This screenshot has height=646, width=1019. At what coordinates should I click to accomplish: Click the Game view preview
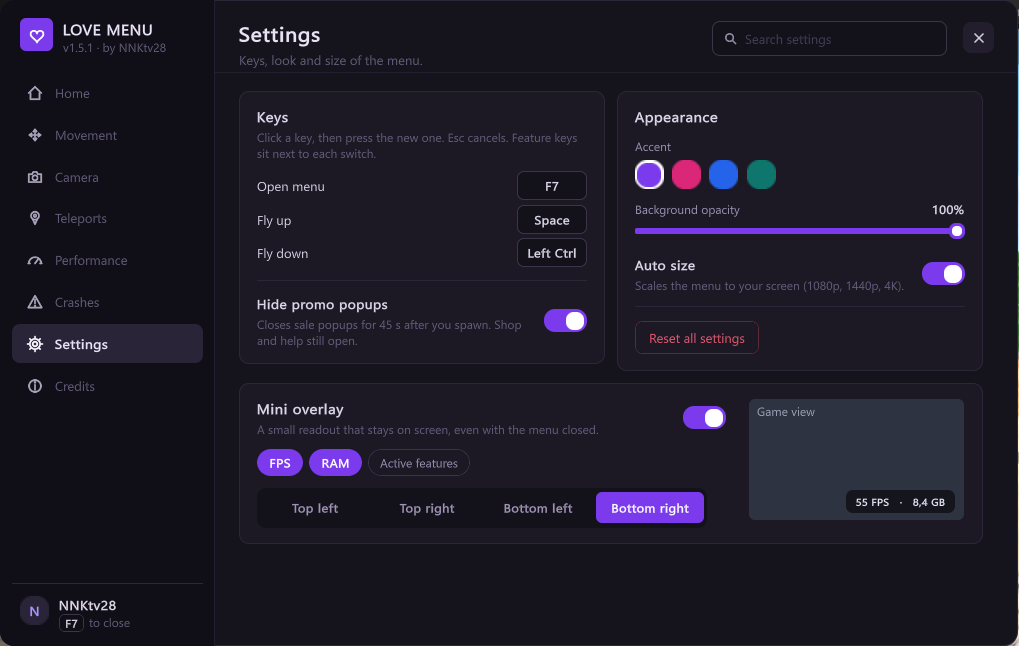857,459
